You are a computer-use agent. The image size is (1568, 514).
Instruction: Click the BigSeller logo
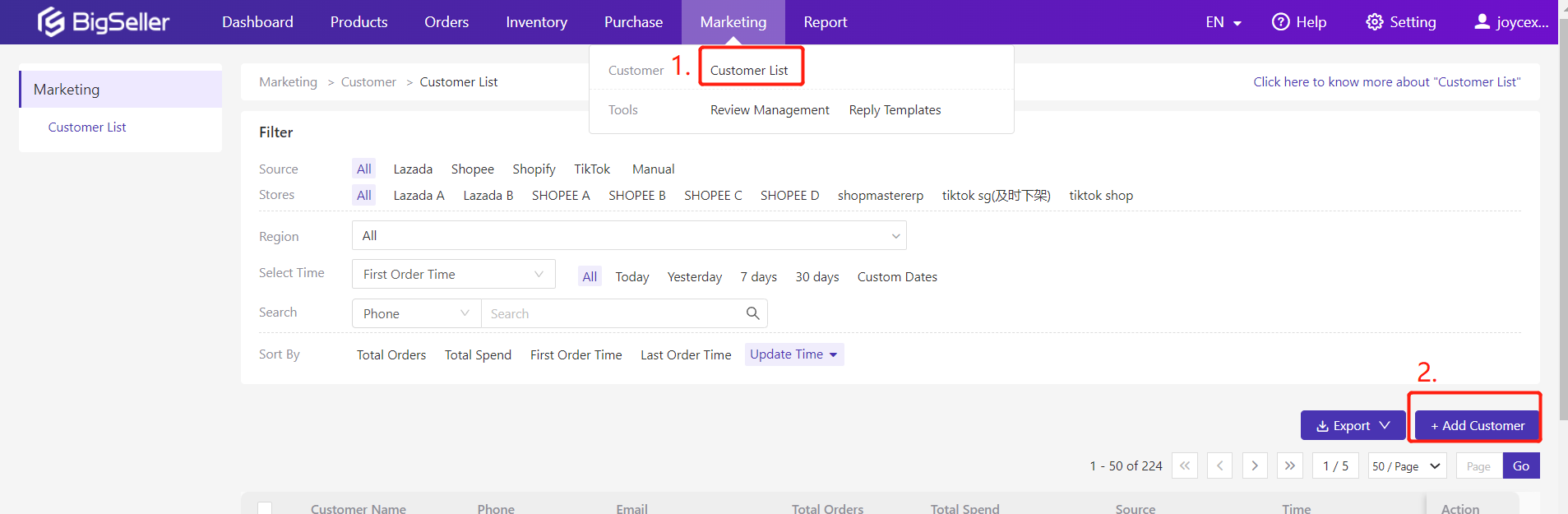coord(104,22)
